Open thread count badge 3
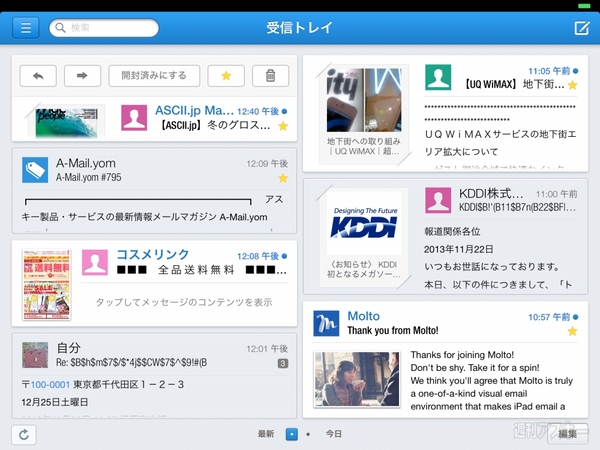 click(x=283, y=364)
